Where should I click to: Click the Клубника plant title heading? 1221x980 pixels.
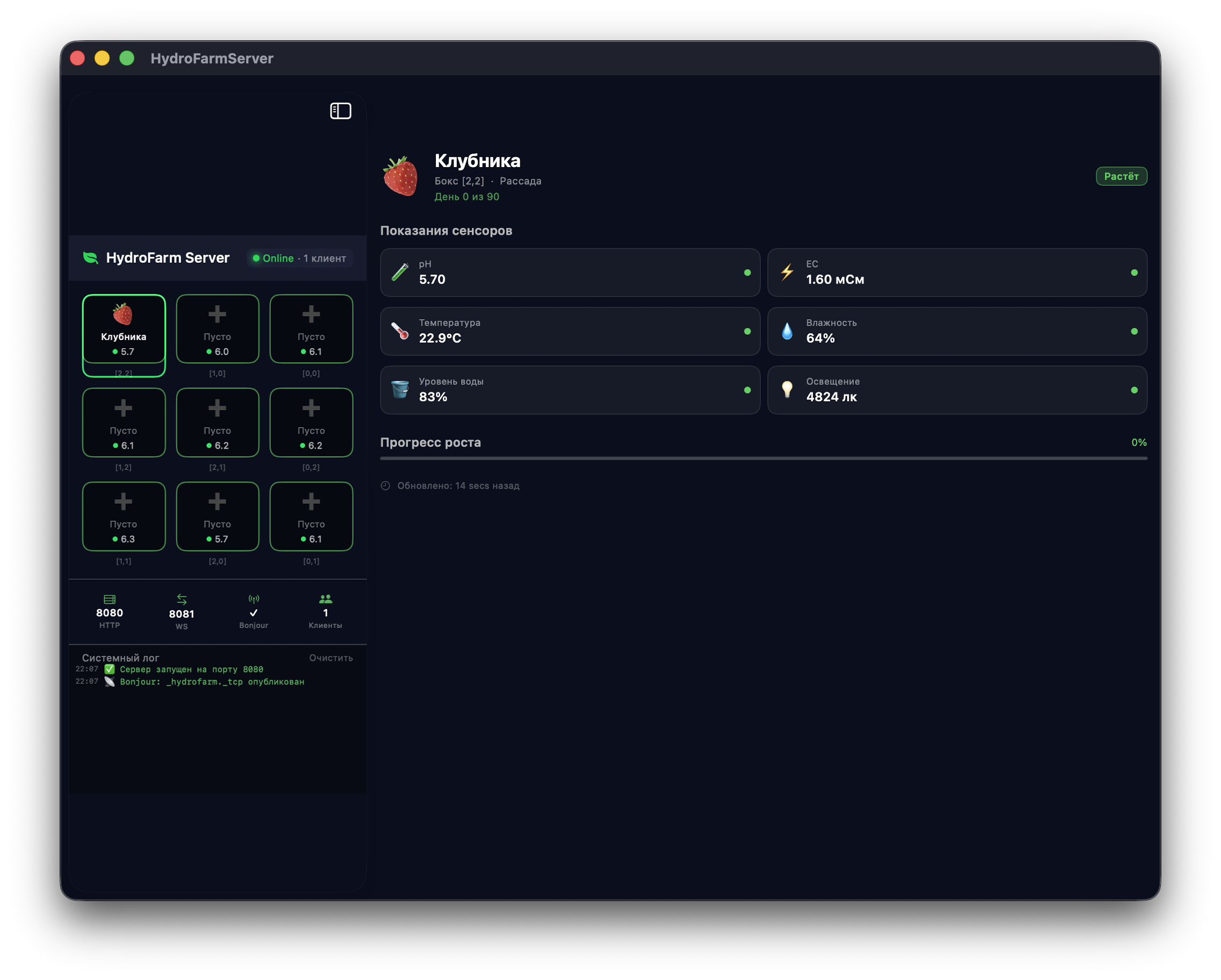point(477,161)
